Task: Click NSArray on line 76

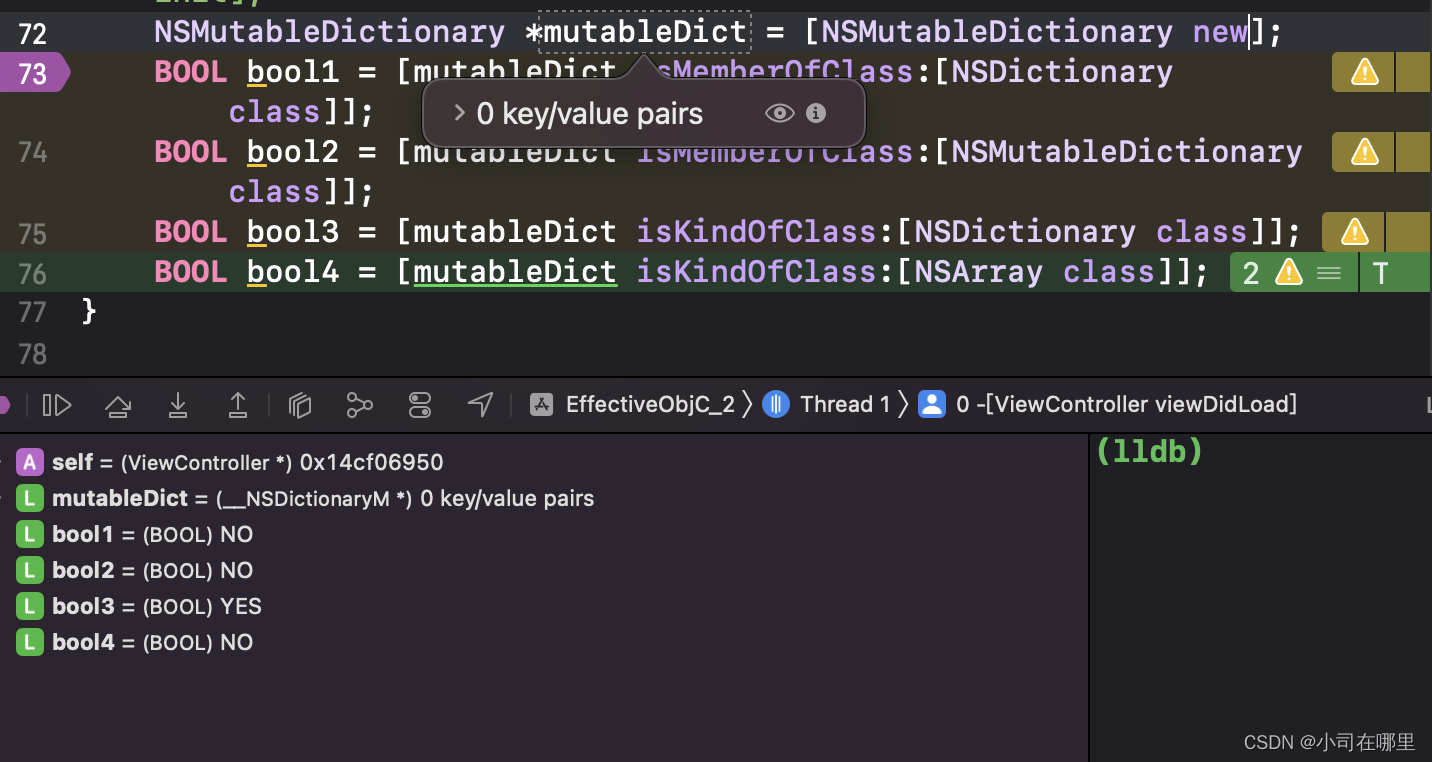Action: tap(979, 272)
